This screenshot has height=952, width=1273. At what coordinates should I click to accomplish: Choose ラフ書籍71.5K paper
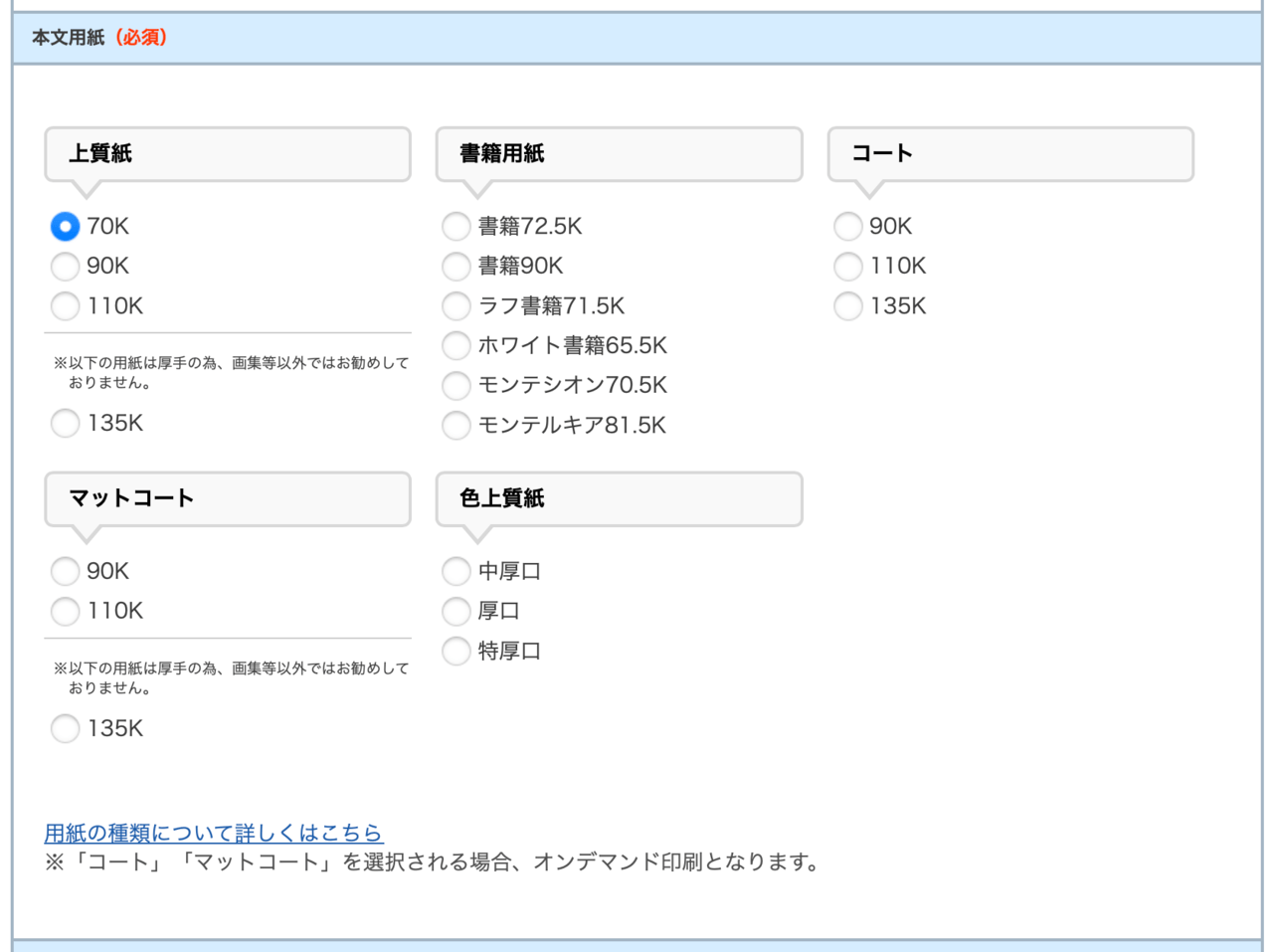point(455,306)
